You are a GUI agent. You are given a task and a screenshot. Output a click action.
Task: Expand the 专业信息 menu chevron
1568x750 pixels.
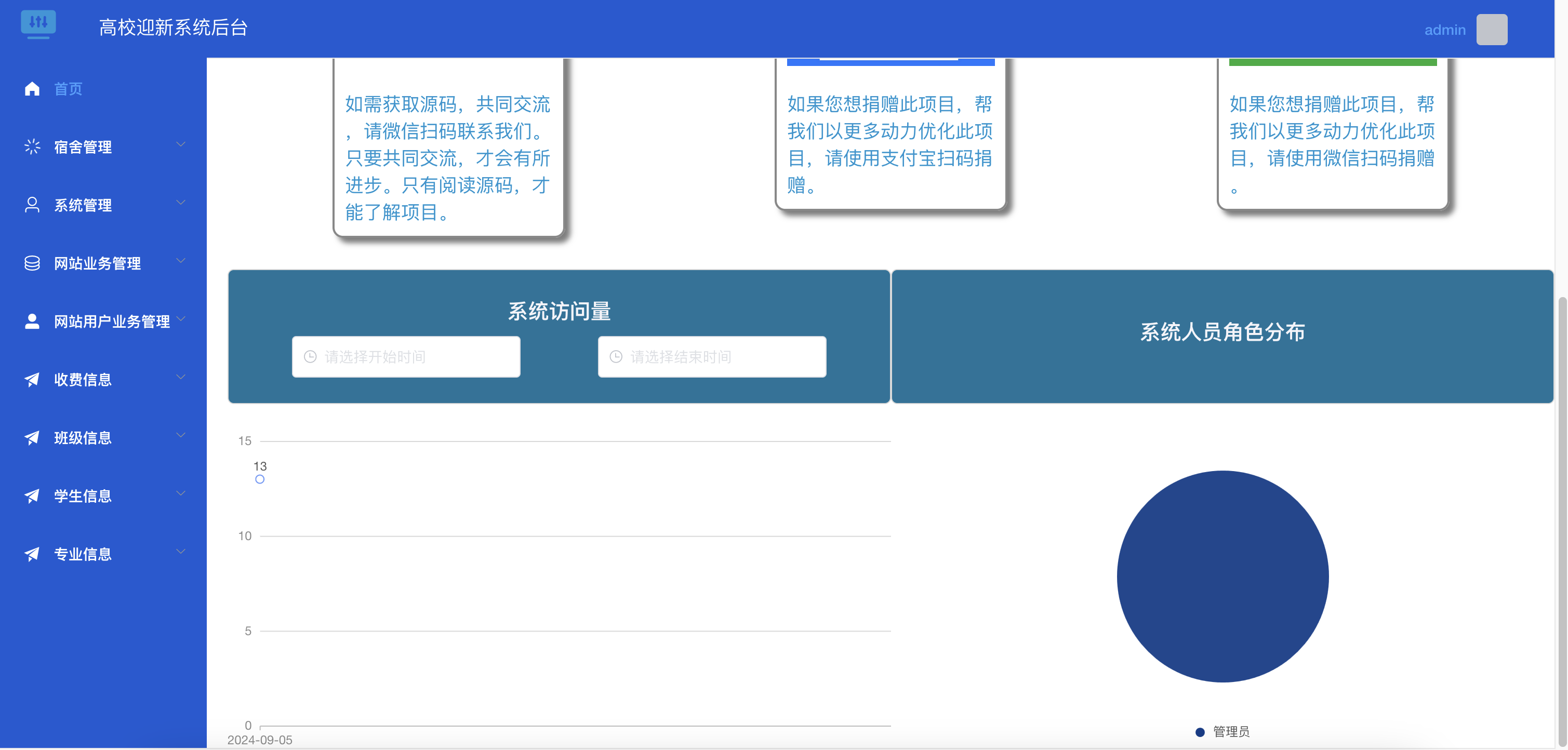181,551
